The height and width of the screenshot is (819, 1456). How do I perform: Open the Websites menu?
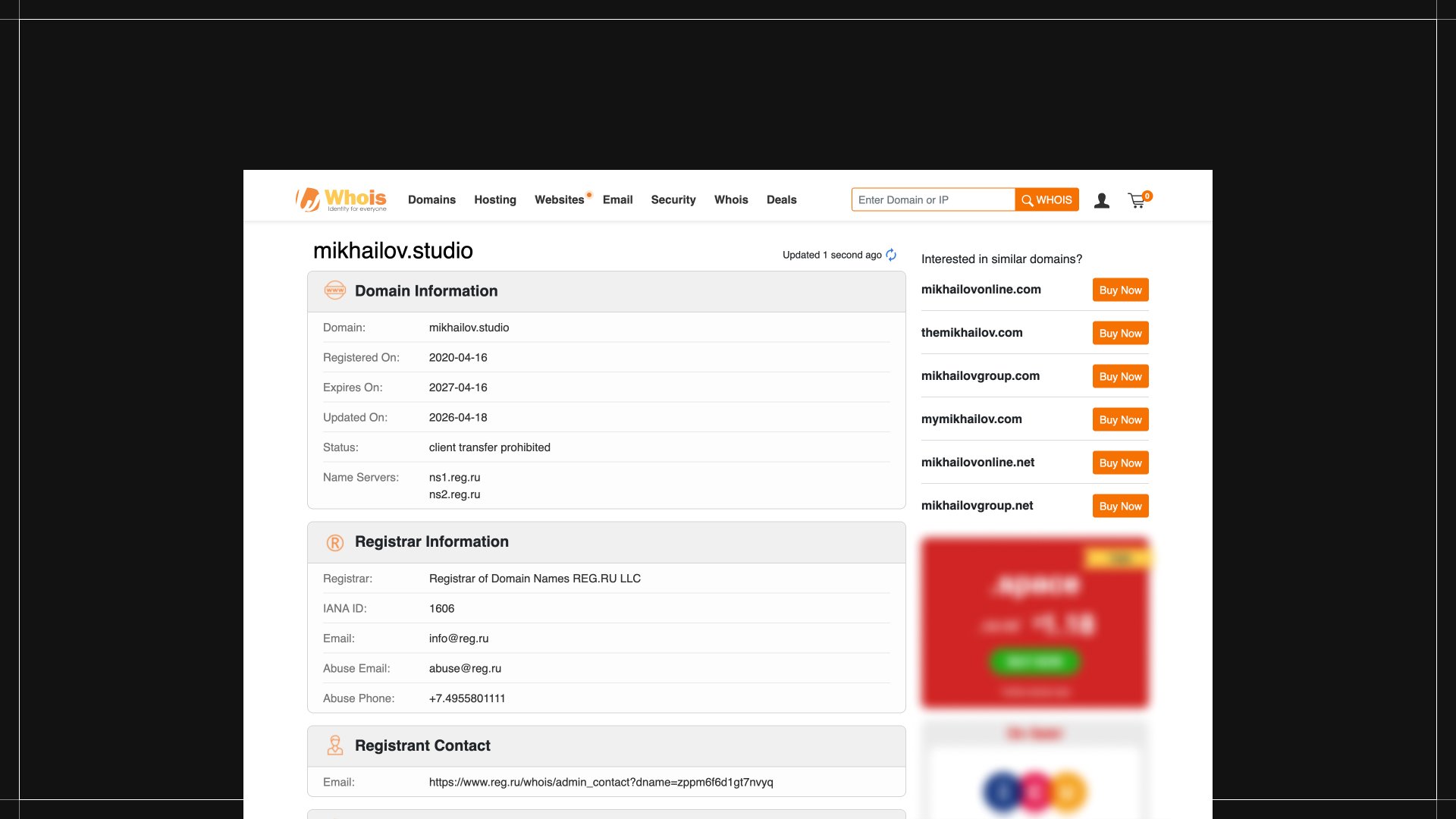[560, 199]
